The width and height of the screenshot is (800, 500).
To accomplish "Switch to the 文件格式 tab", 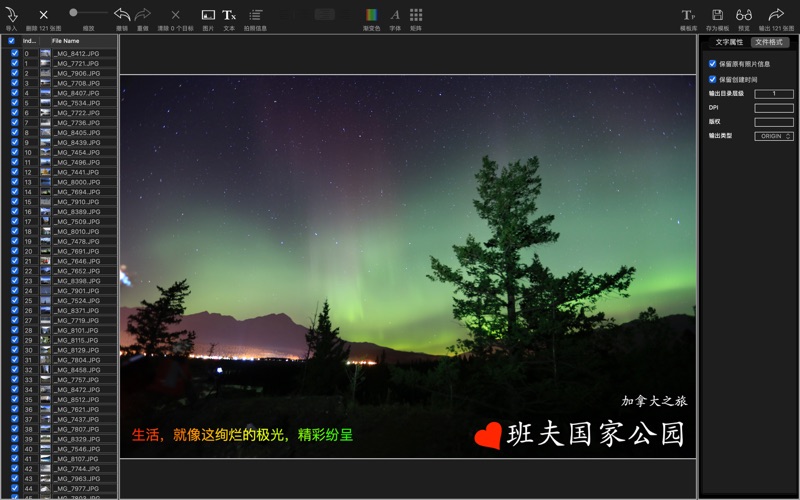I will (769, 42).
